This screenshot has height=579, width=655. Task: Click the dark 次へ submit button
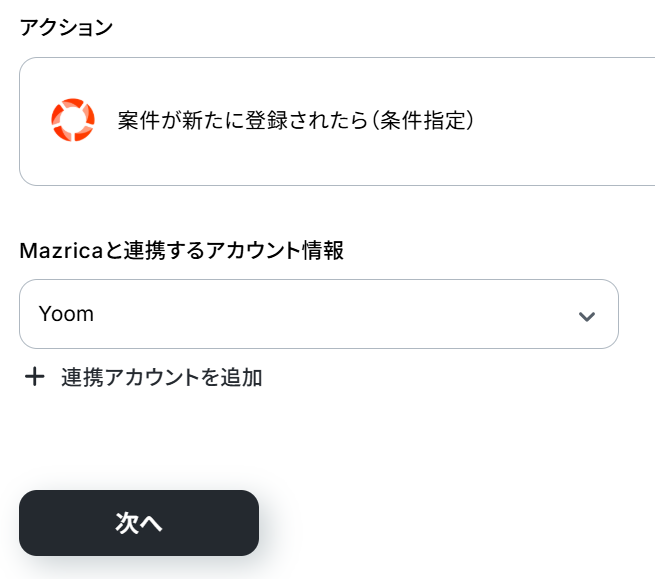(x=139, y=523)
